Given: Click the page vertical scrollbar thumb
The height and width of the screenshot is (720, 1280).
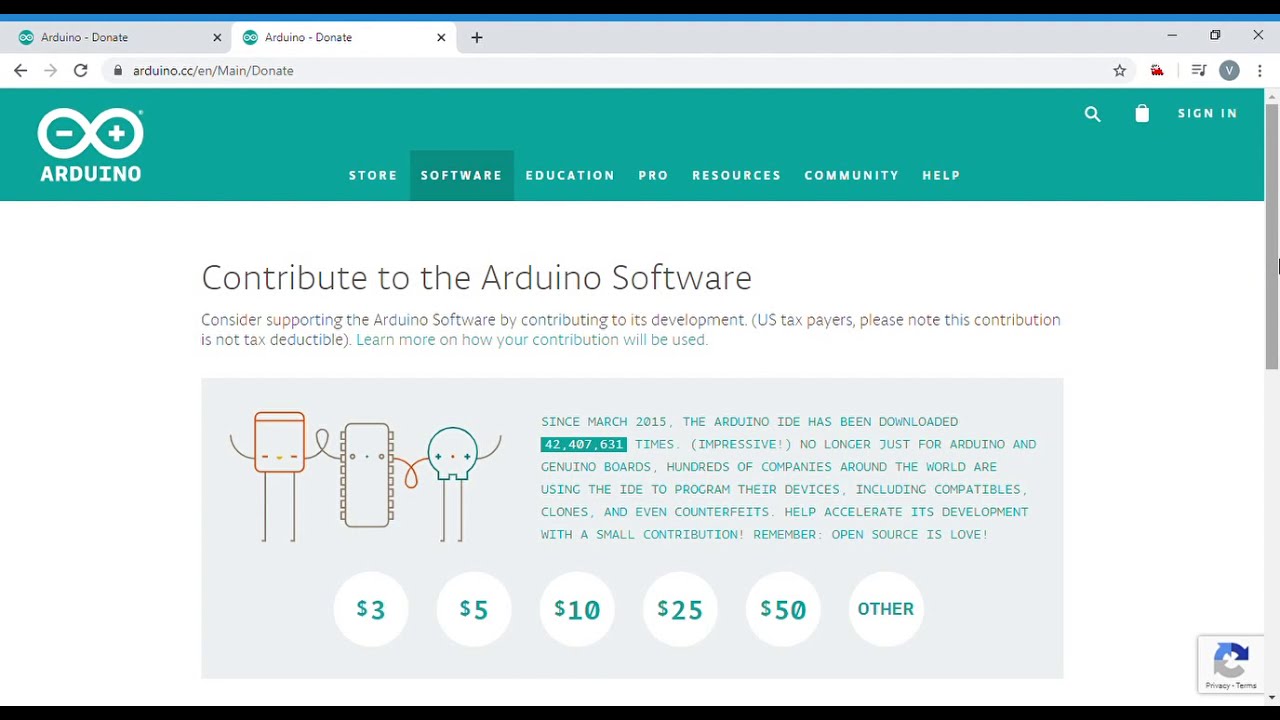Looking at the screenshot, I should tap(1272, 236).
